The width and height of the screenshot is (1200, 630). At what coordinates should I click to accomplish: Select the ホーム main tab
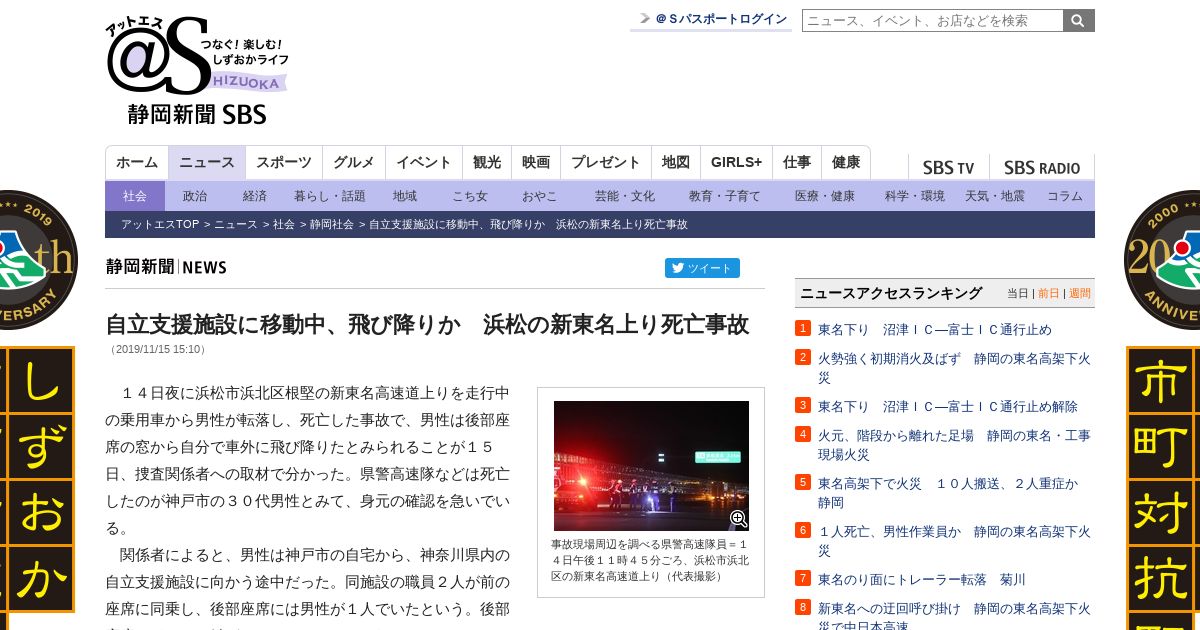137,162
